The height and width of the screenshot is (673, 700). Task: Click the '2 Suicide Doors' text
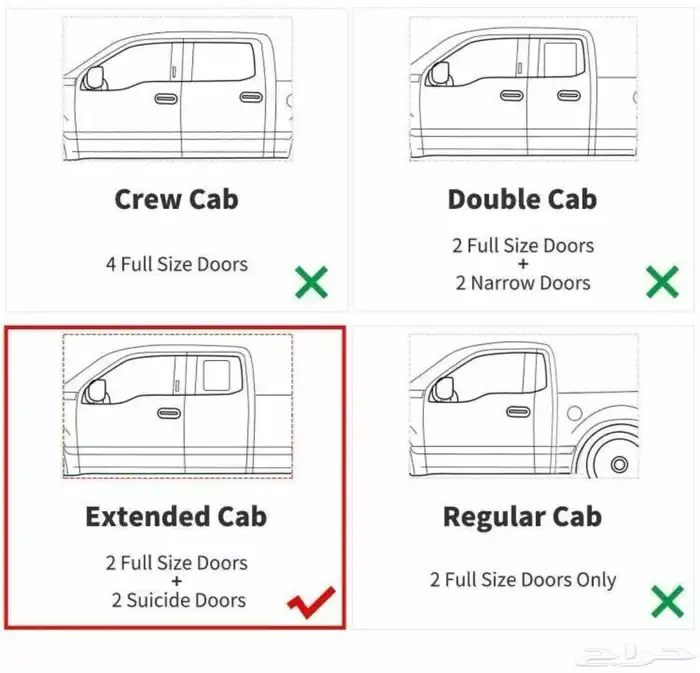[179, 600]
